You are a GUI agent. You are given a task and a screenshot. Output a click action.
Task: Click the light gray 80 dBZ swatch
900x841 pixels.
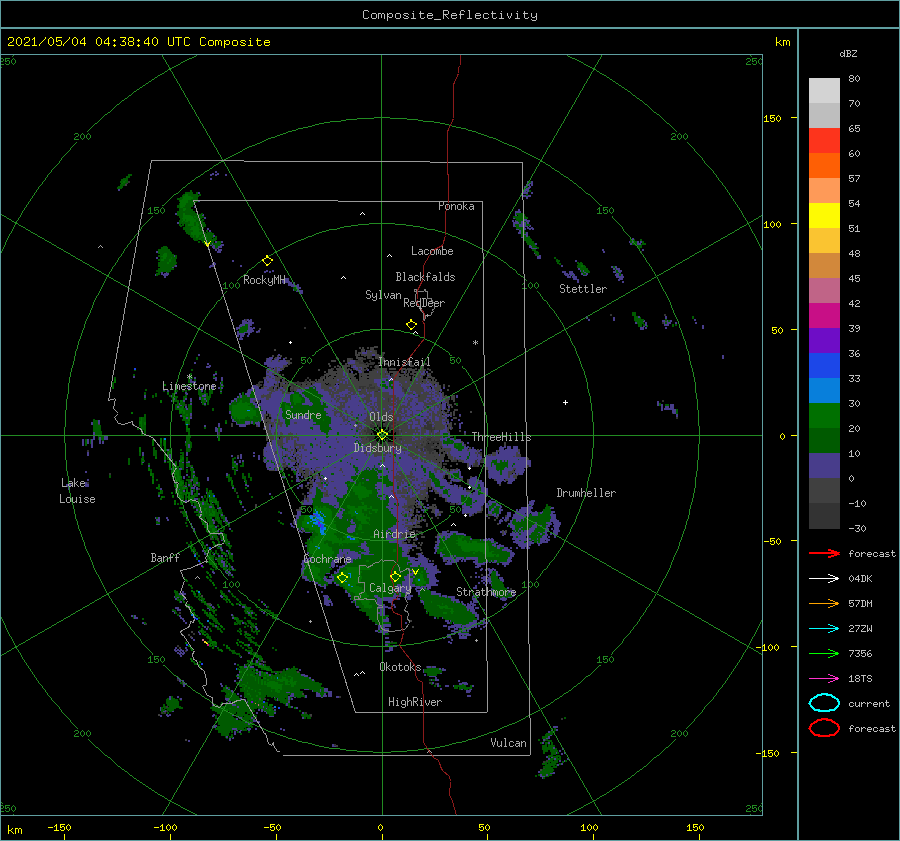point(824,91)
